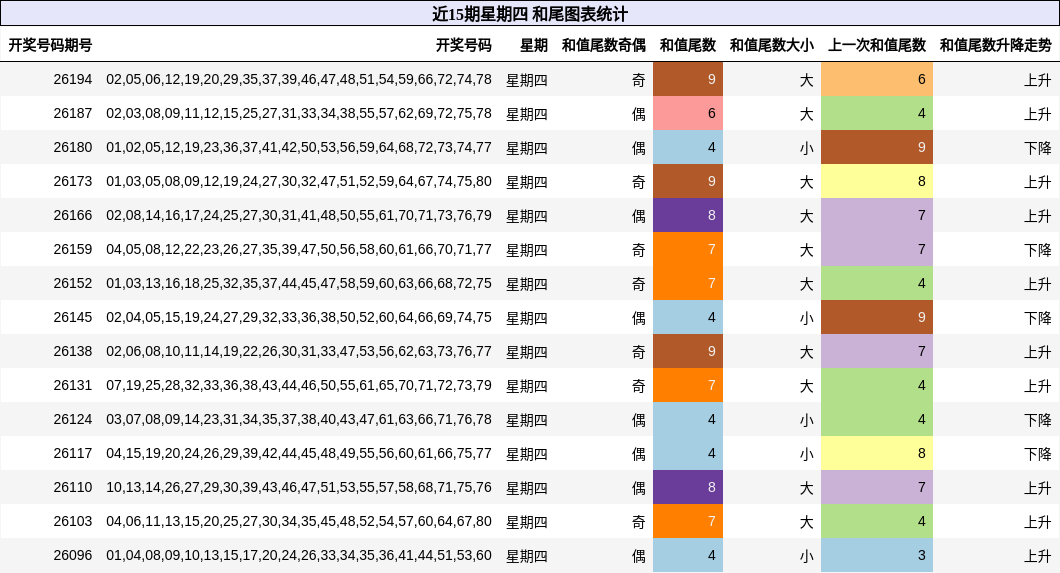
Task: Select issue number 26187
Action: point(73,114)
